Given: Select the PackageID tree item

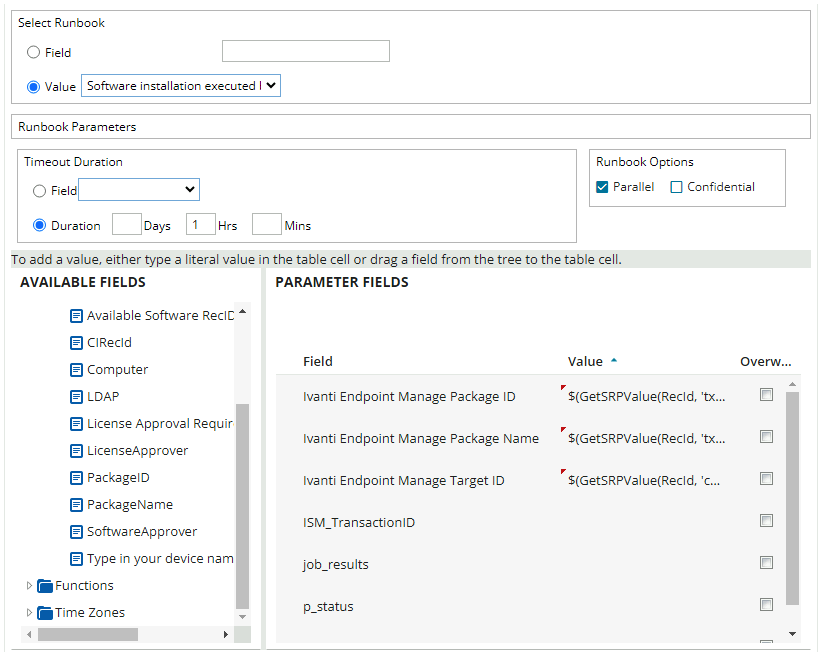Looking at the screenshot, I should coord(118,478).
